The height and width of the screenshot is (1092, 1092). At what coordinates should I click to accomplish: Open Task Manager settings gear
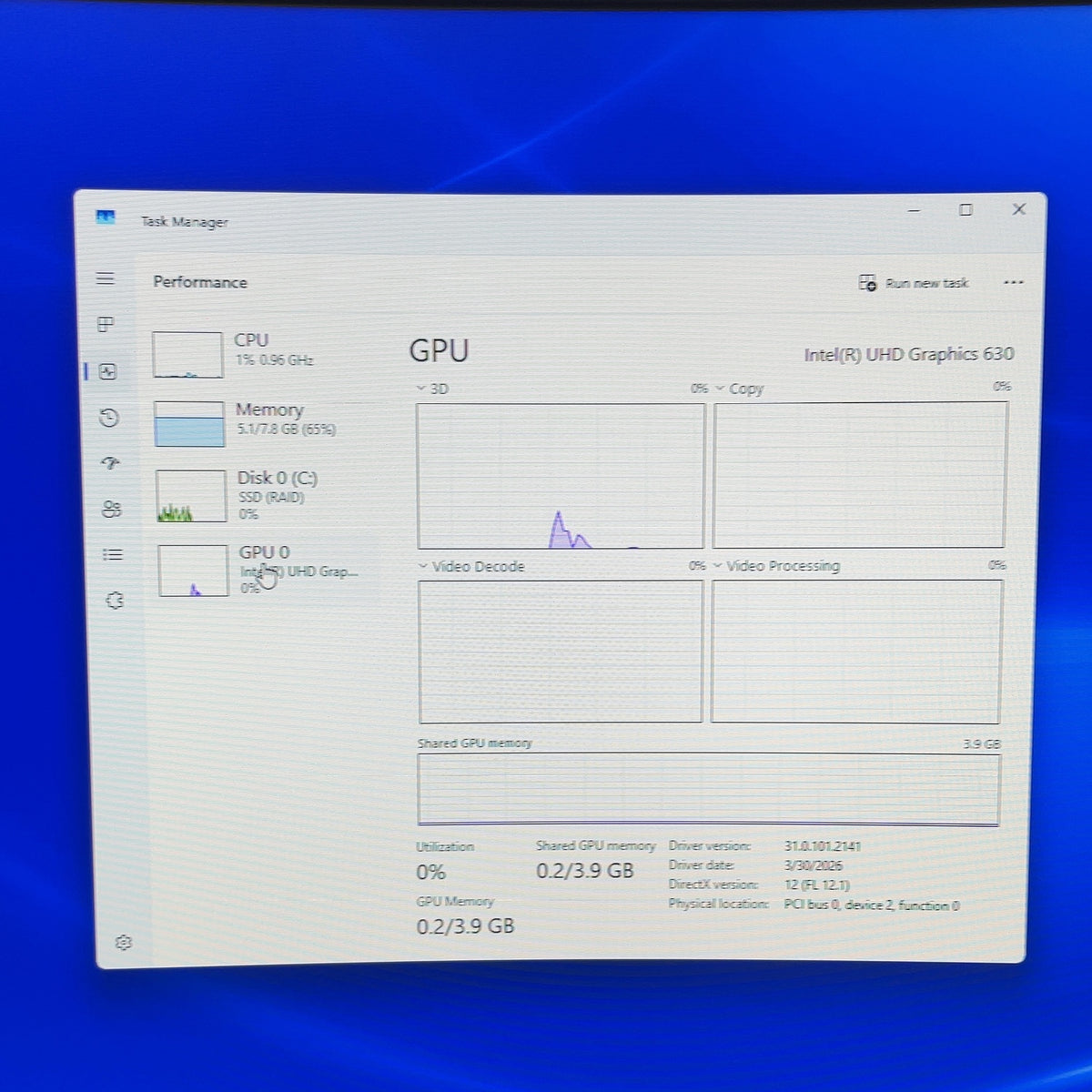tap(124, 943)
